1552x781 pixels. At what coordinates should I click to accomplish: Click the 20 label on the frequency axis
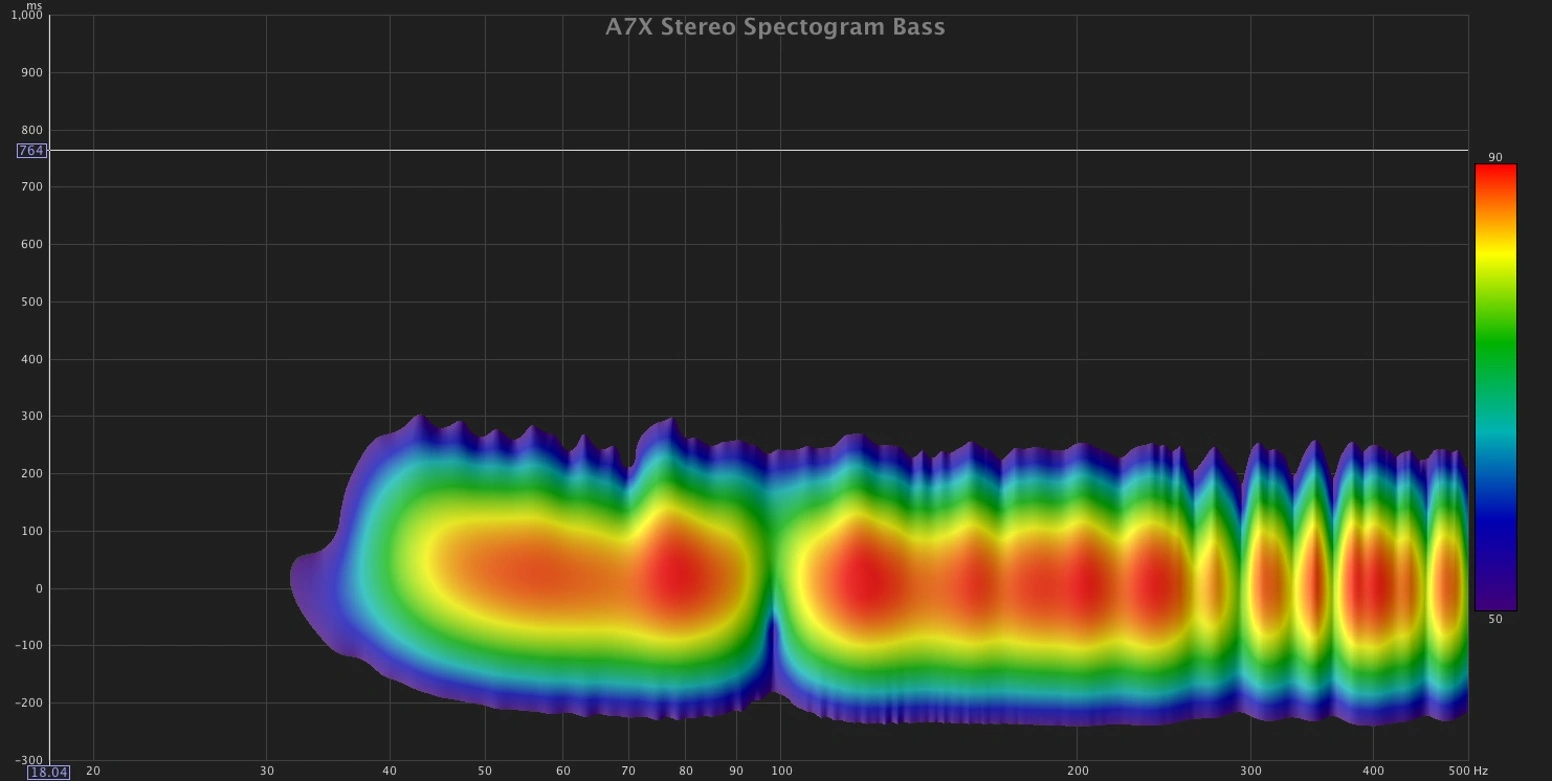[x=93, y=771]
